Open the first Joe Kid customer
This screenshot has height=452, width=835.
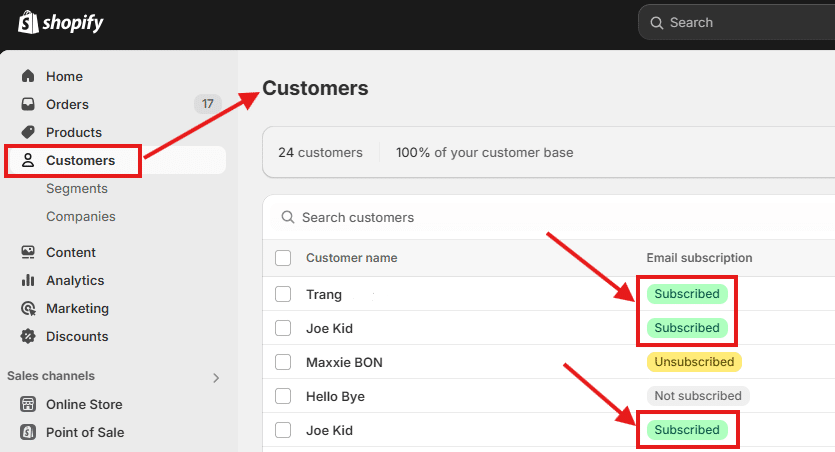[329, 328]
